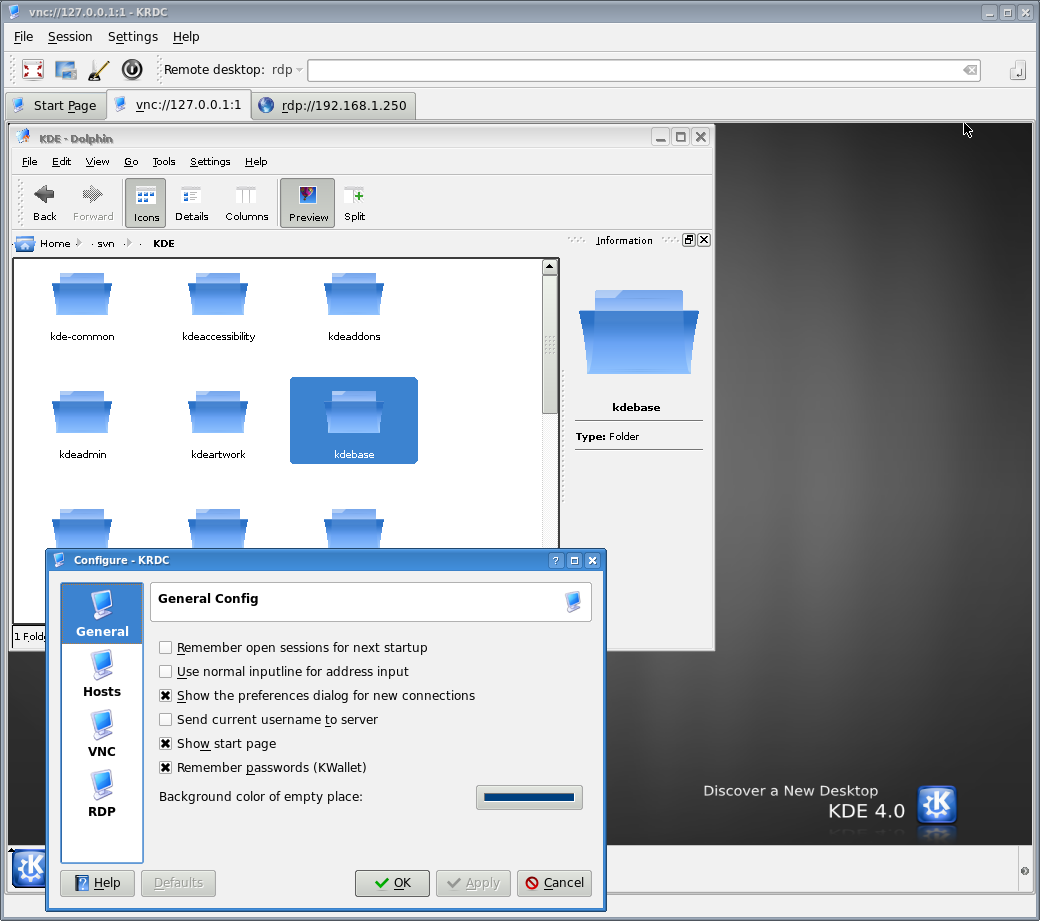The height and width of the screenshot is (921, 1040).
Task: Click Back in Dolphin toolbar
Action: (44, 203)
